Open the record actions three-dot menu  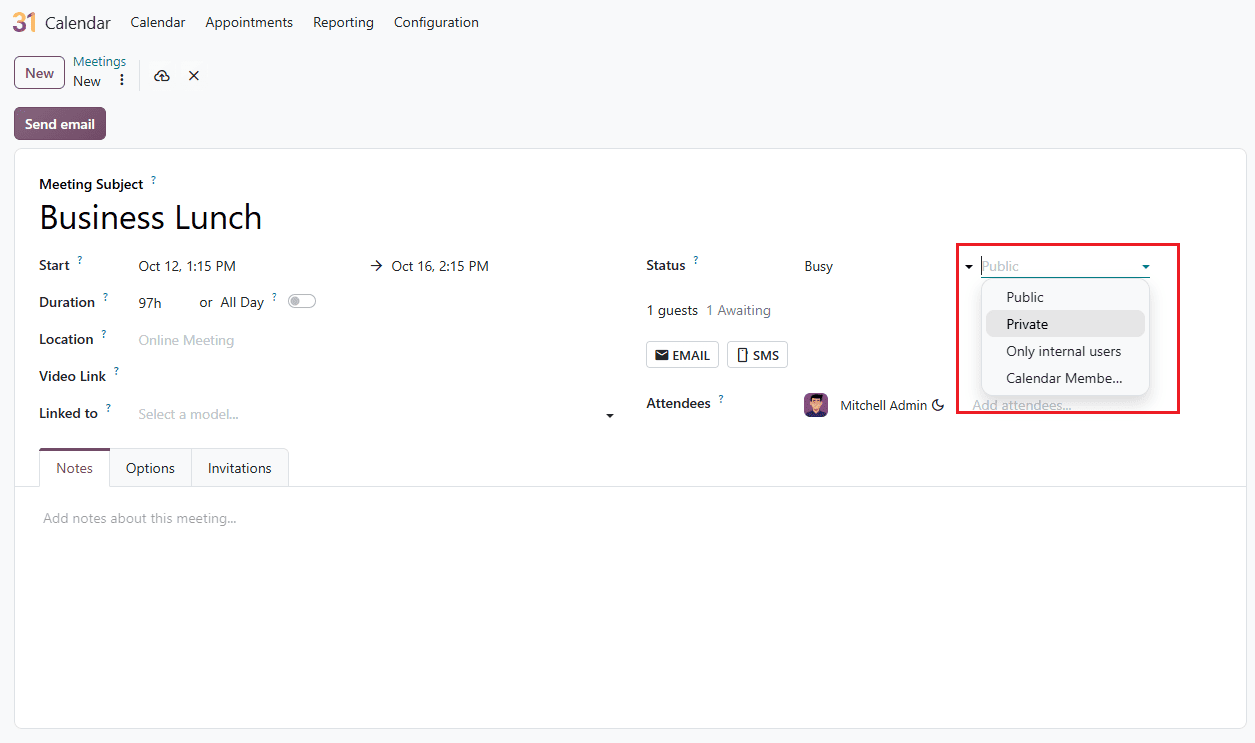pos(122,80)
